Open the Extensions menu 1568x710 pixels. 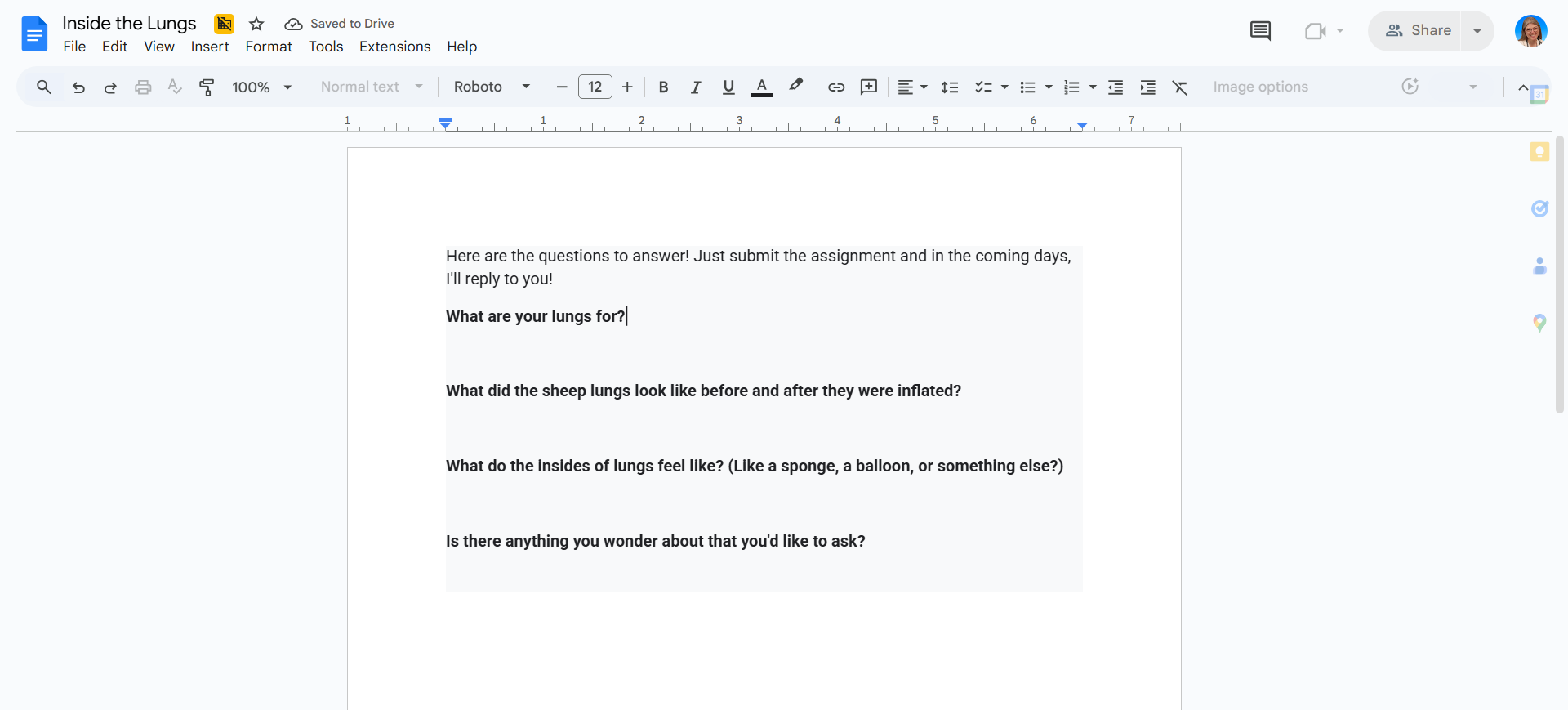(394, 47)
